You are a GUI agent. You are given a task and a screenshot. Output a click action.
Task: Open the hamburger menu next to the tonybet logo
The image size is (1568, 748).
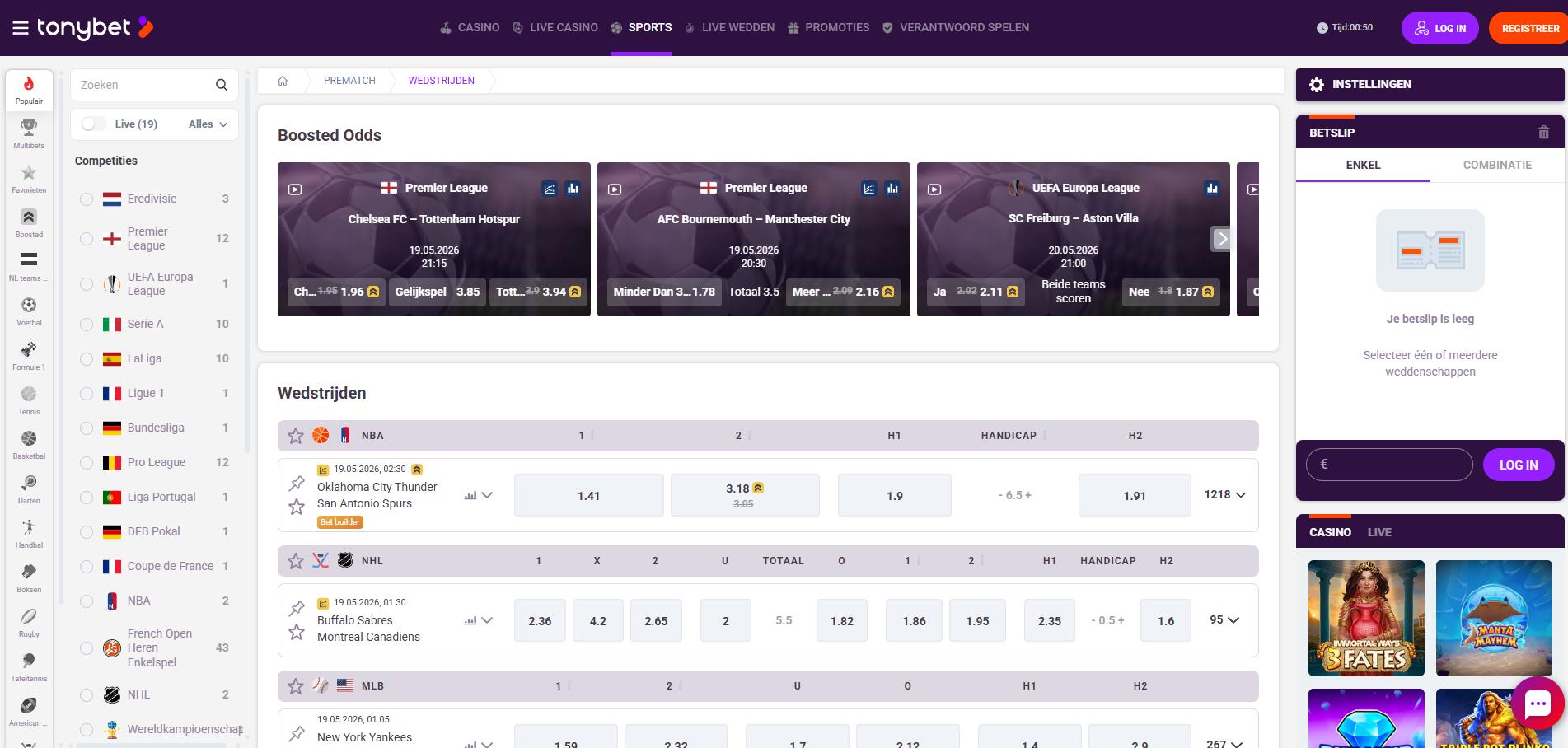[21, 28]
